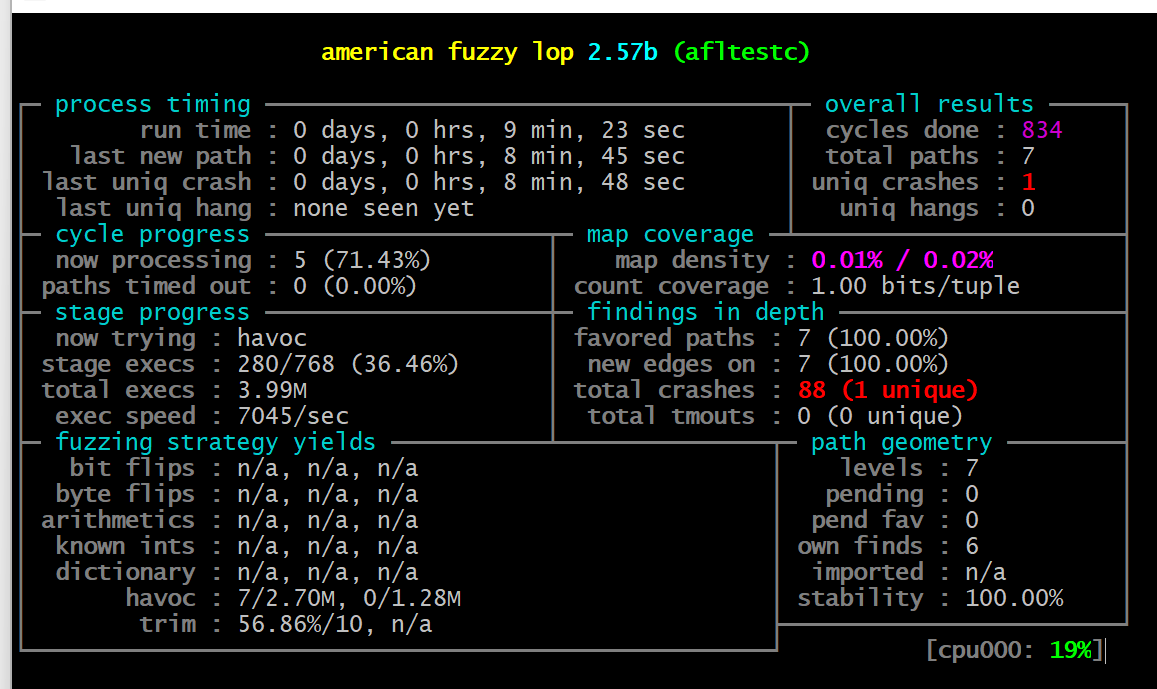1157x689 pixels.
Task: Select the value "5 (71.43%)"
Action: [x=362, y=260]
